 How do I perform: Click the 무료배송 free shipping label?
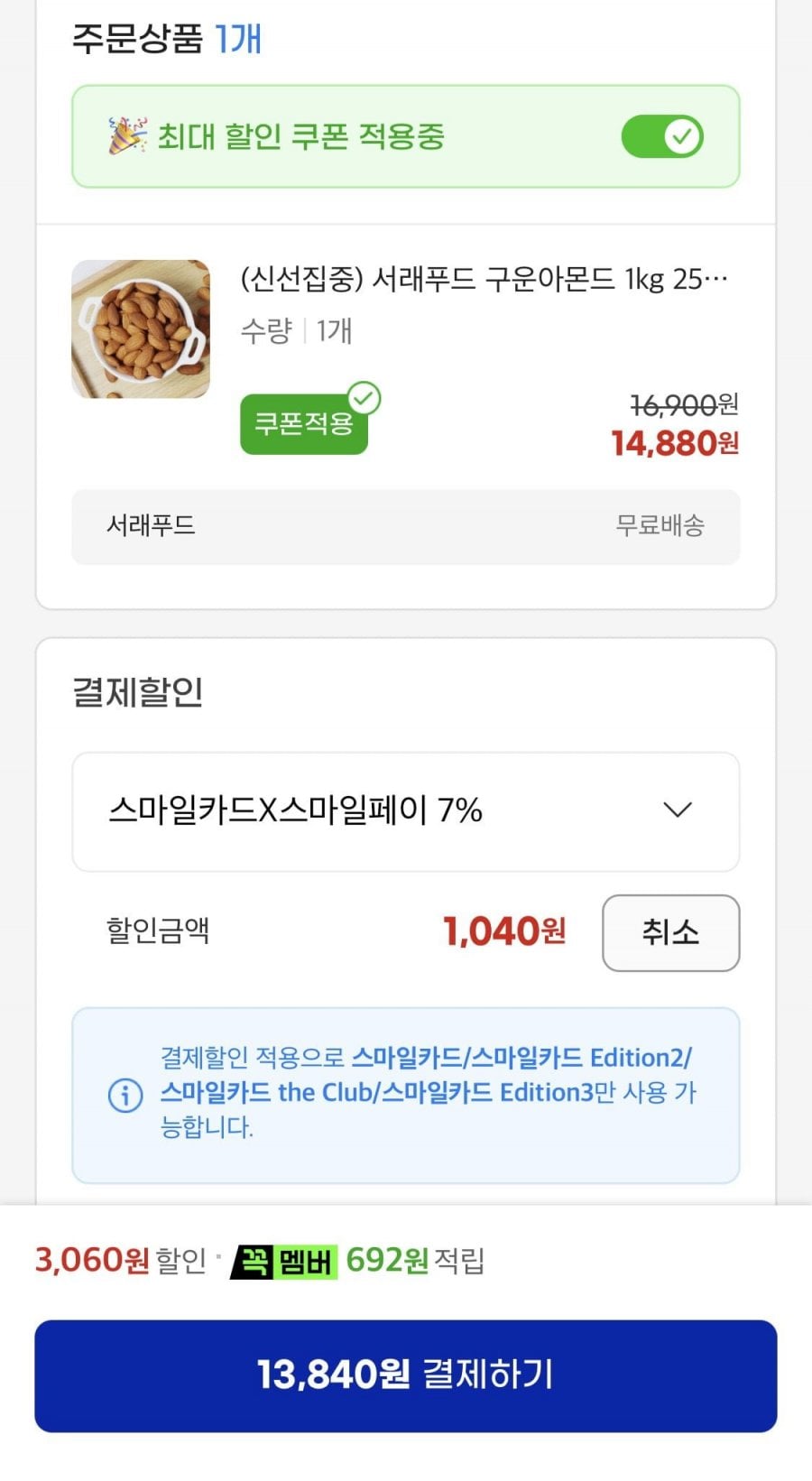660,525
